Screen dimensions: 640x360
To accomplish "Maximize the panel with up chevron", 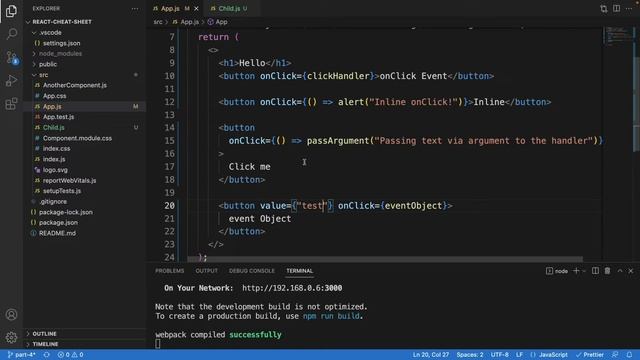I will coord(620,271).
